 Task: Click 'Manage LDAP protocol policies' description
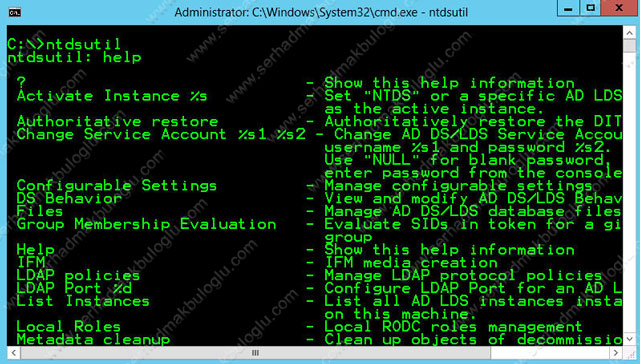(463, 275)
